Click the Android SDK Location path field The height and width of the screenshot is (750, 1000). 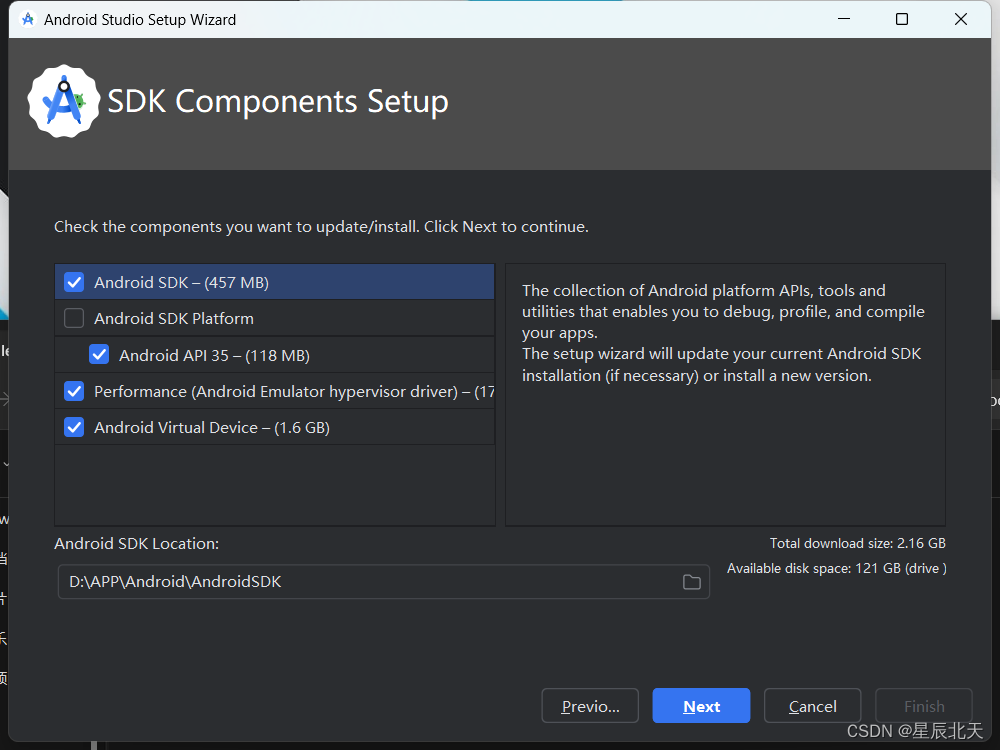click(384, 582)
